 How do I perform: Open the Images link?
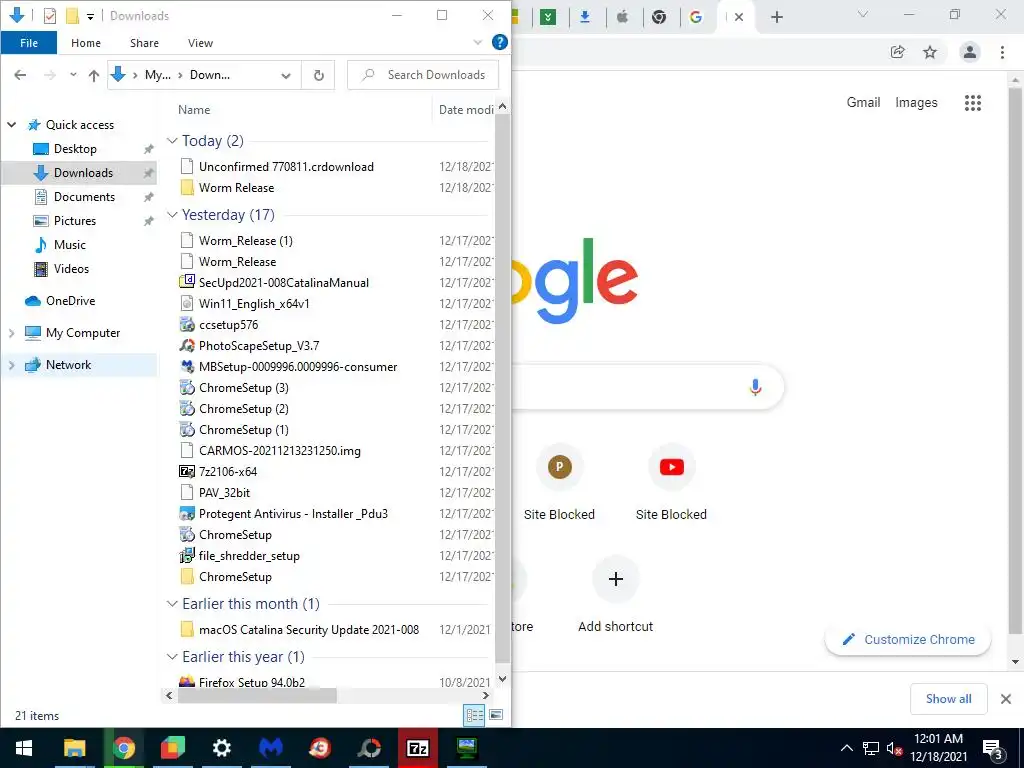(916, 103)
